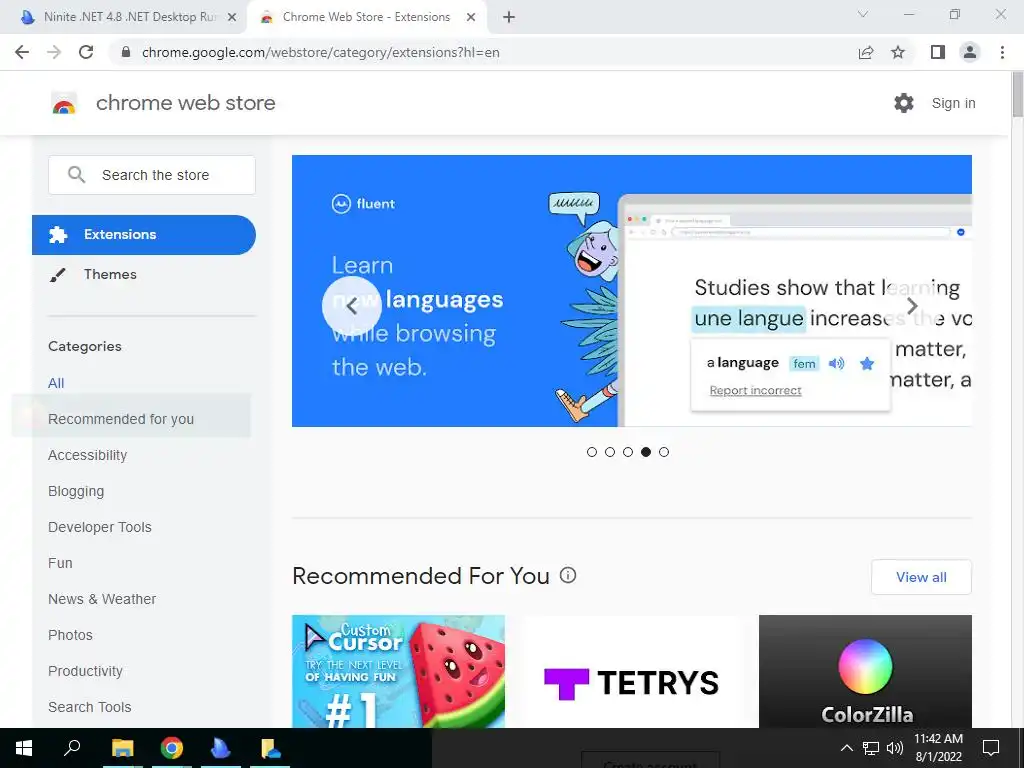Choose the Search Tools category
This screenshot has height=768, width=1024.
(x=89, y=707)
